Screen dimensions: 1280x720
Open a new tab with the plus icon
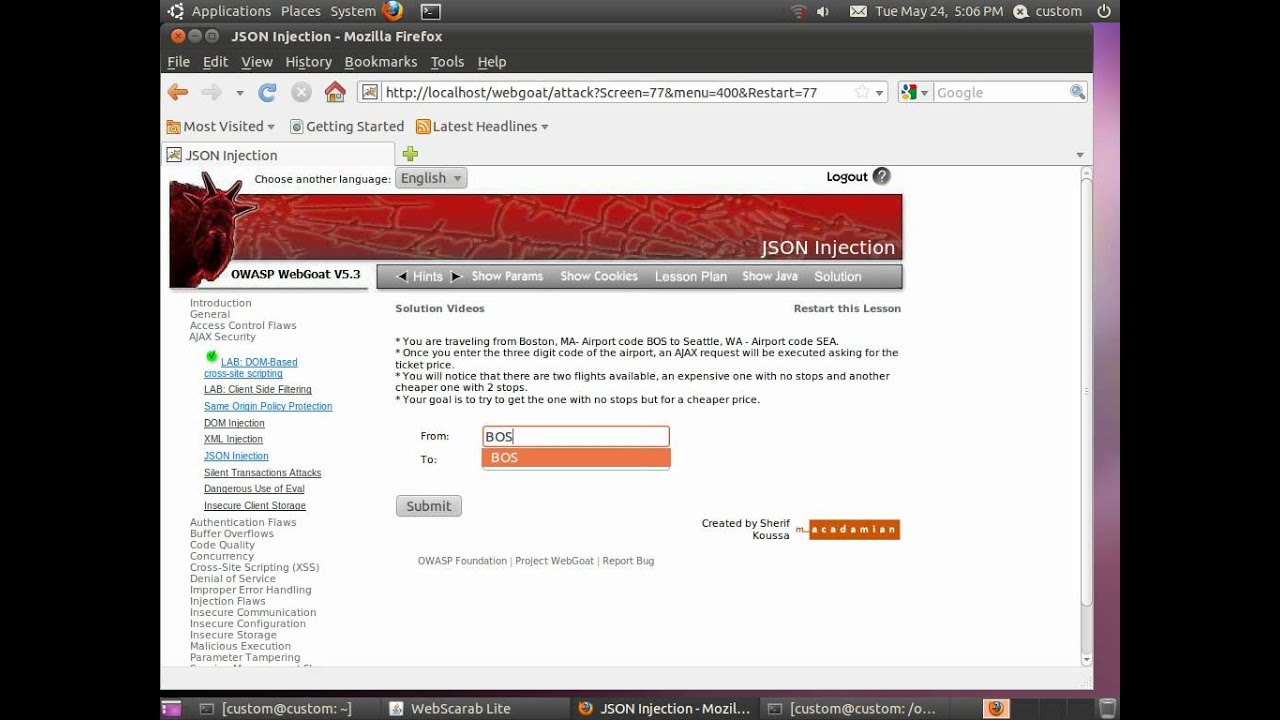tap(410, 154)
